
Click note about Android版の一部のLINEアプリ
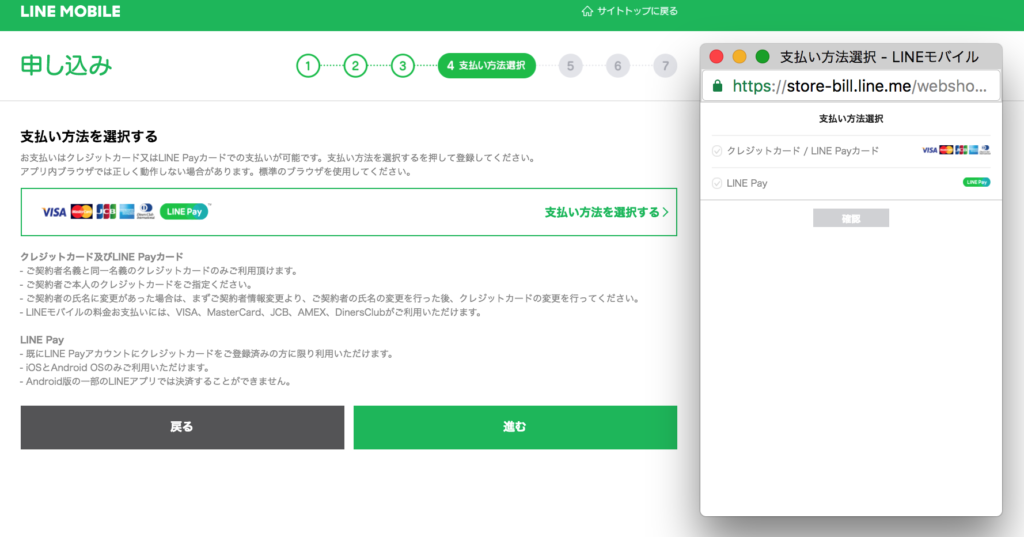155,381
